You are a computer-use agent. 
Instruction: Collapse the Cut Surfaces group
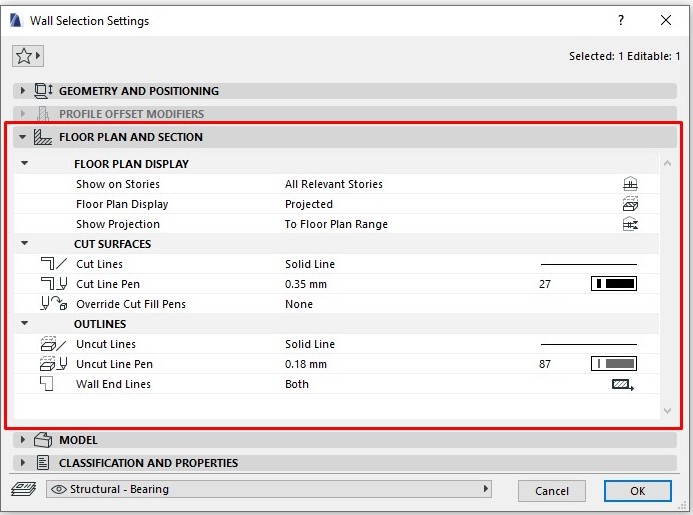(25, 244)
